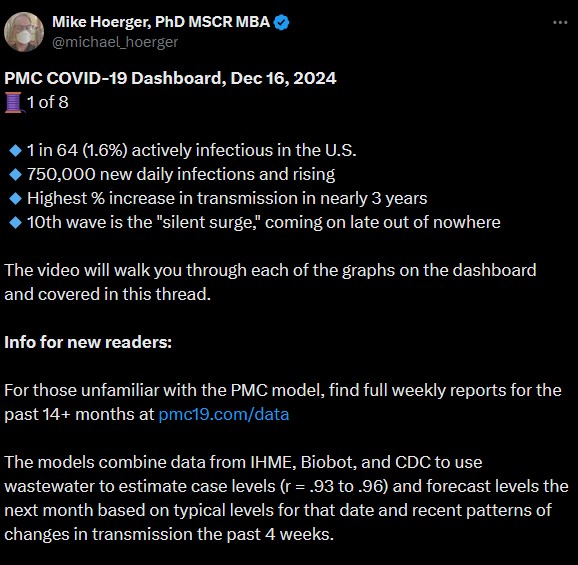Screen dimensions: 578x565
Task: Click the diamond bullet before '1 in 64'
Action: point(15,150)
